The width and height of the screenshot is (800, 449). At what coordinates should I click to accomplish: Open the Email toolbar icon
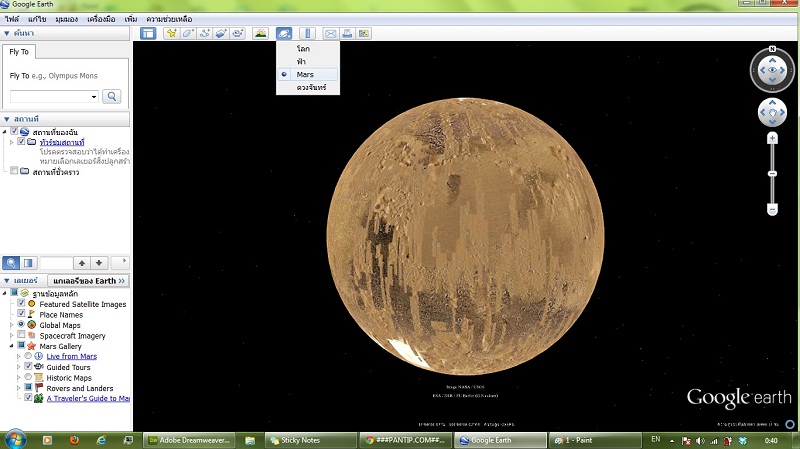click(x=331, y=34)
